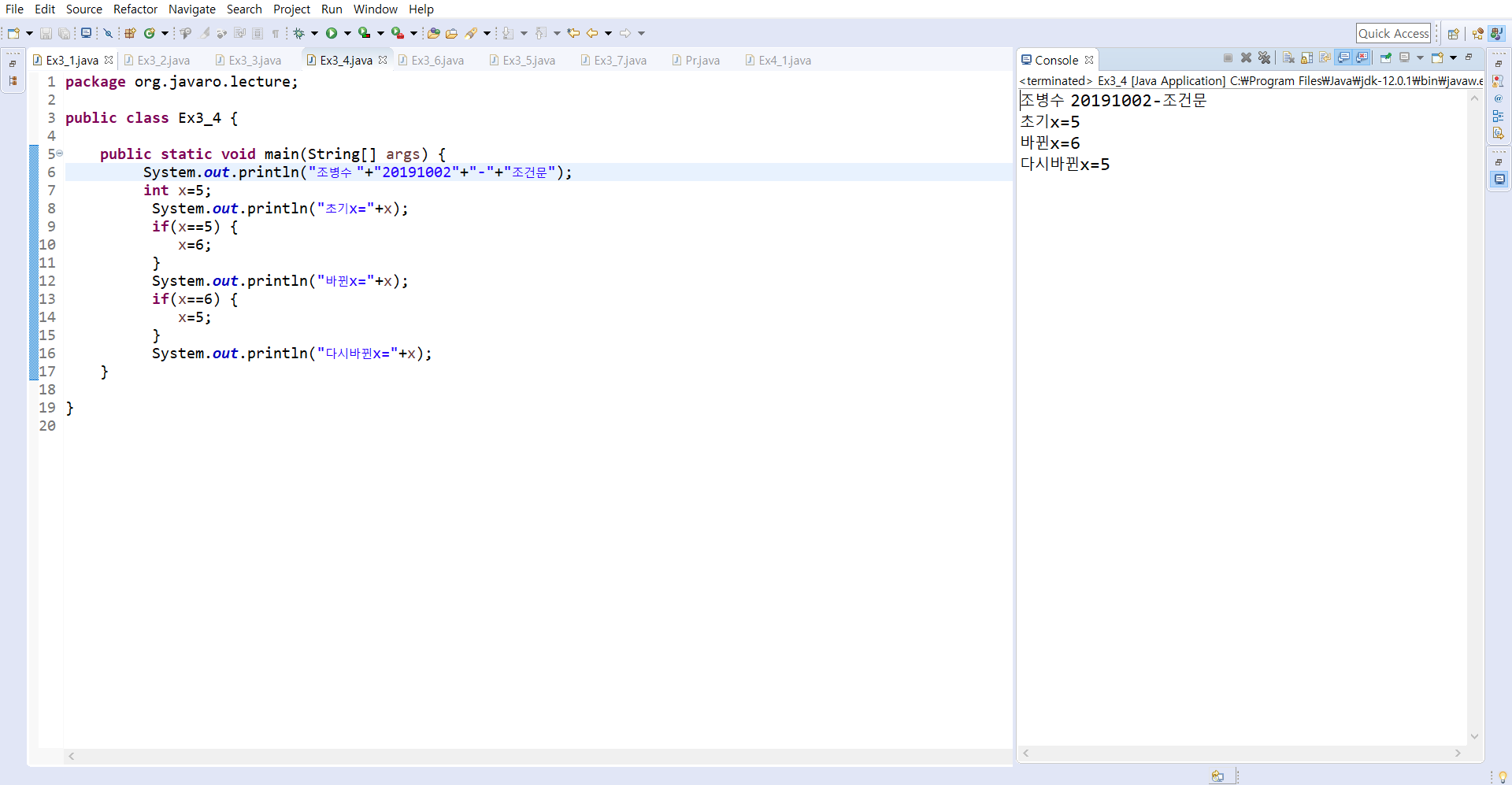The height and width of the screenshot is (785, 1512).
Task: Open the Declaration view icon on right trim
Action: (1498, 133)
